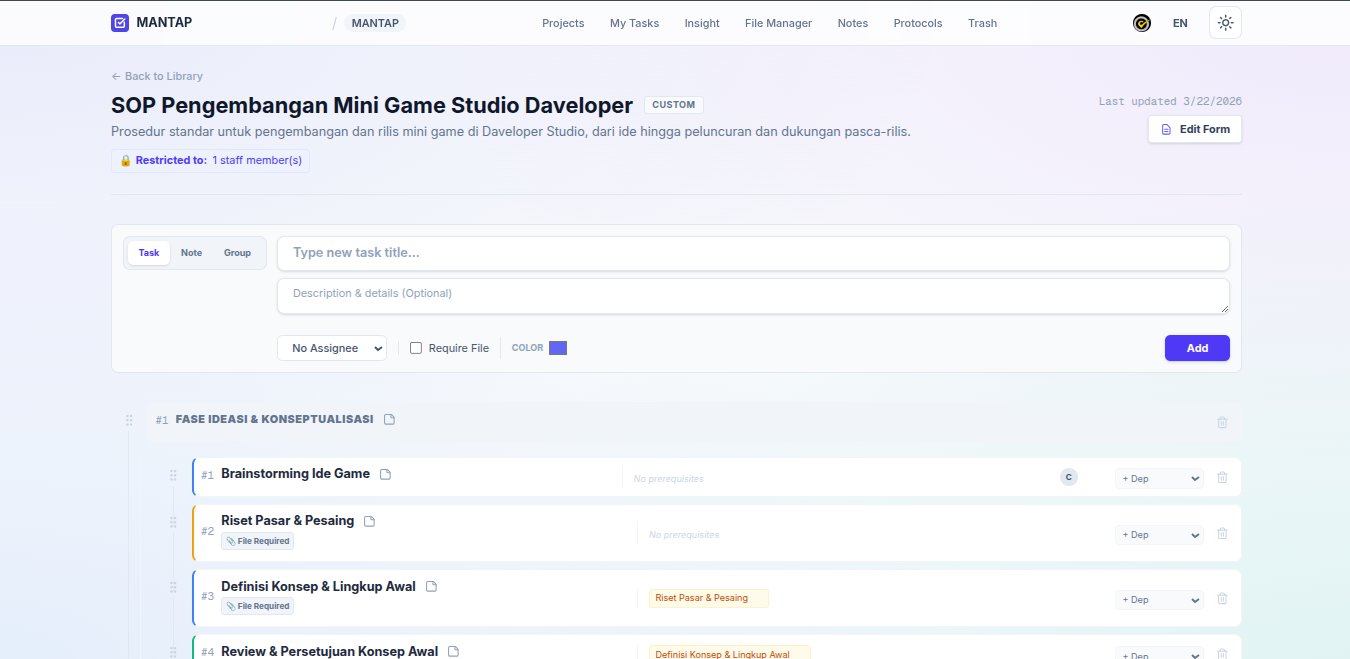
Task: Click the CUSTOM badge next to title
Action: click(x=674, y=105)
